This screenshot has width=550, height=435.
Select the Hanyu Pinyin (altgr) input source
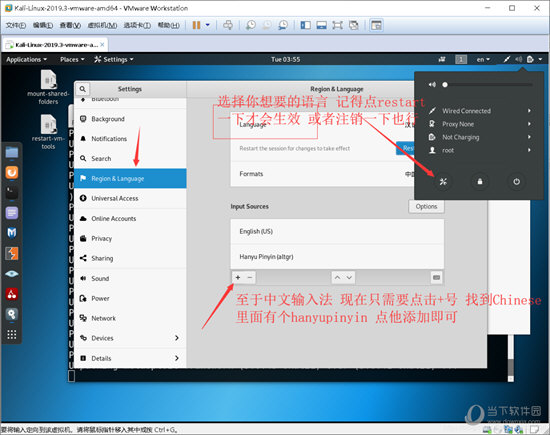[337, 256]
